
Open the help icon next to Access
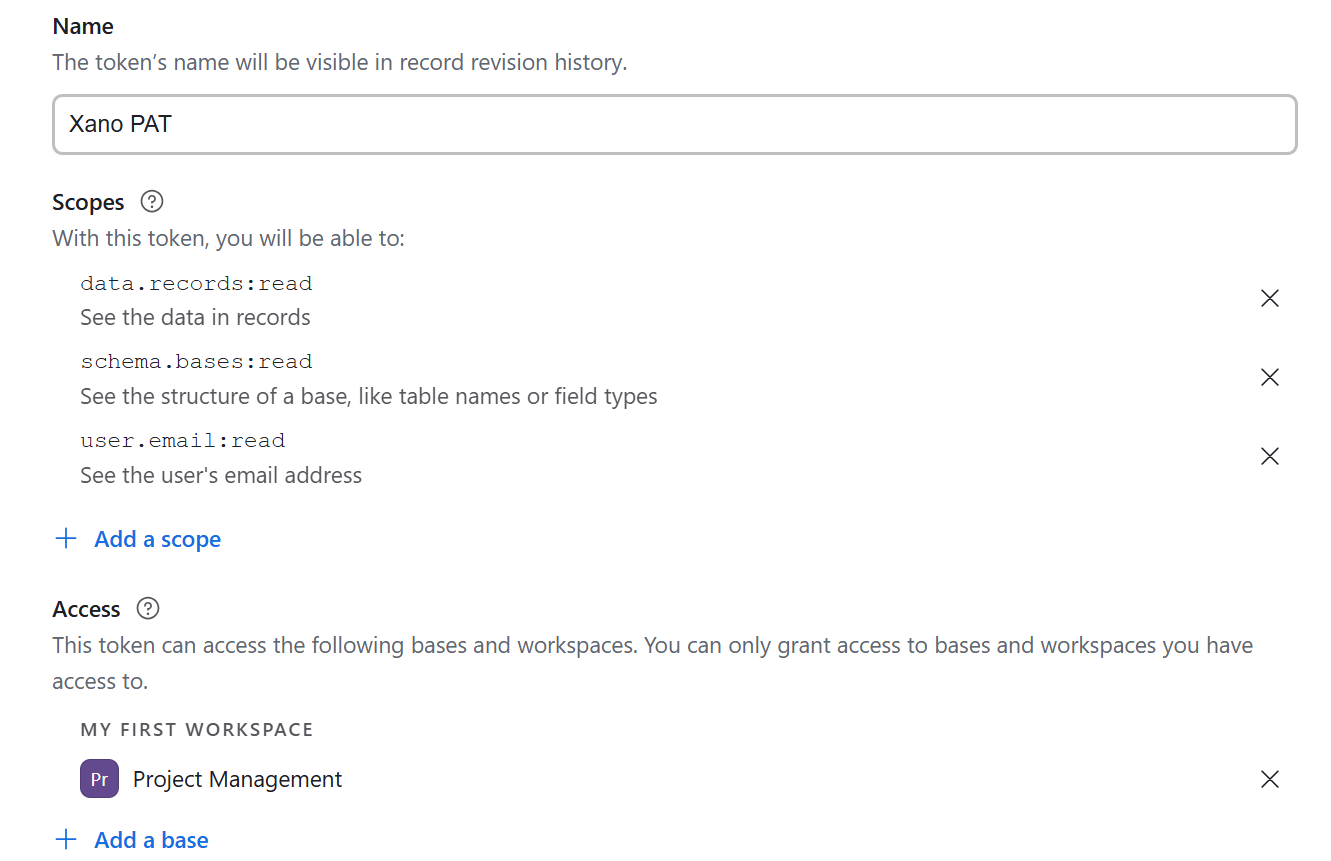click(x=148, y=609)
